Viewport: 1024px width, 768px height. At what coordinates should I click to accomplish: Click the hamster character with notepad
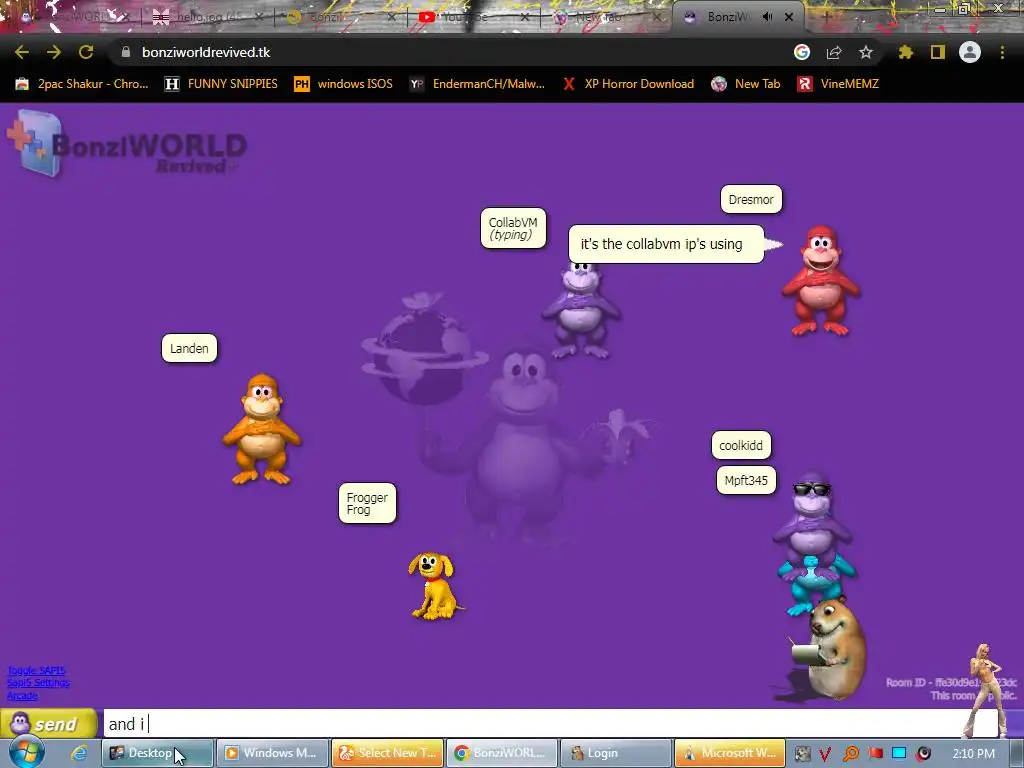pyautogui.click(x=829, y=650)
